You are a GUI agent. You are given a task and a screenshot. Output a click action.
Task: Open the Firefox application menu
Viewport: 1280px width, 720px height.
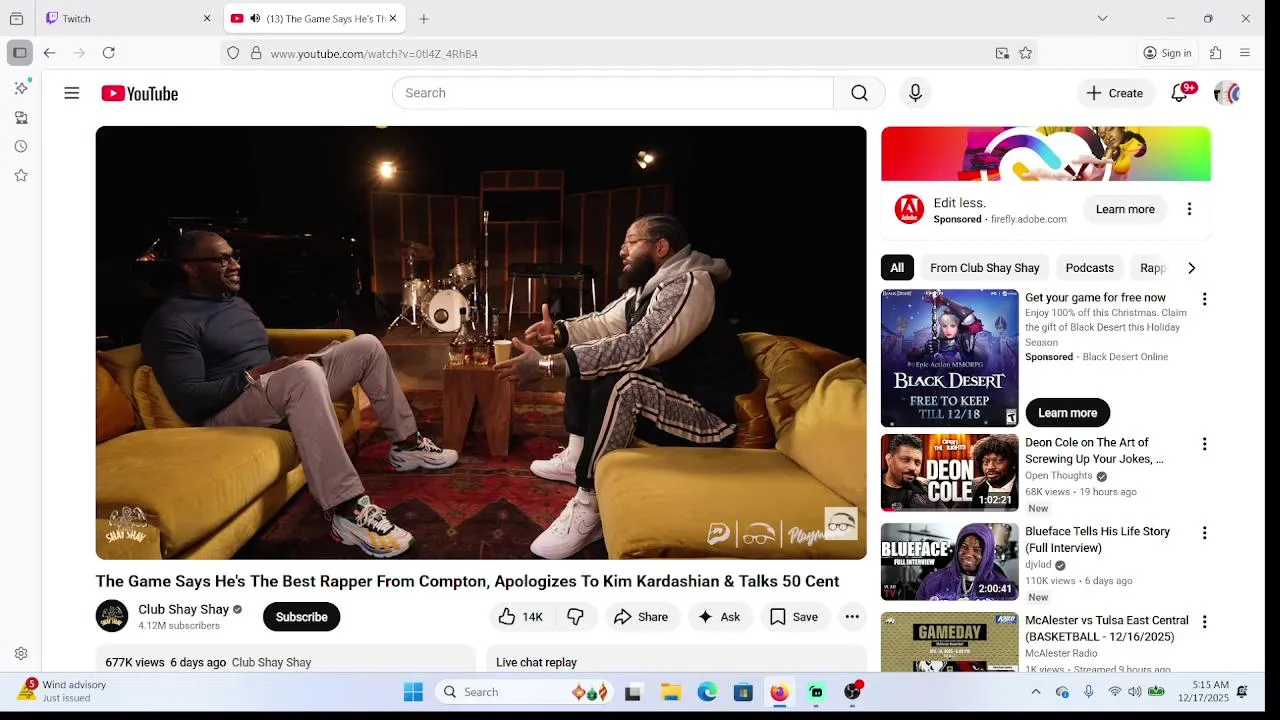pyautogui.click(x=1245, y=53)
